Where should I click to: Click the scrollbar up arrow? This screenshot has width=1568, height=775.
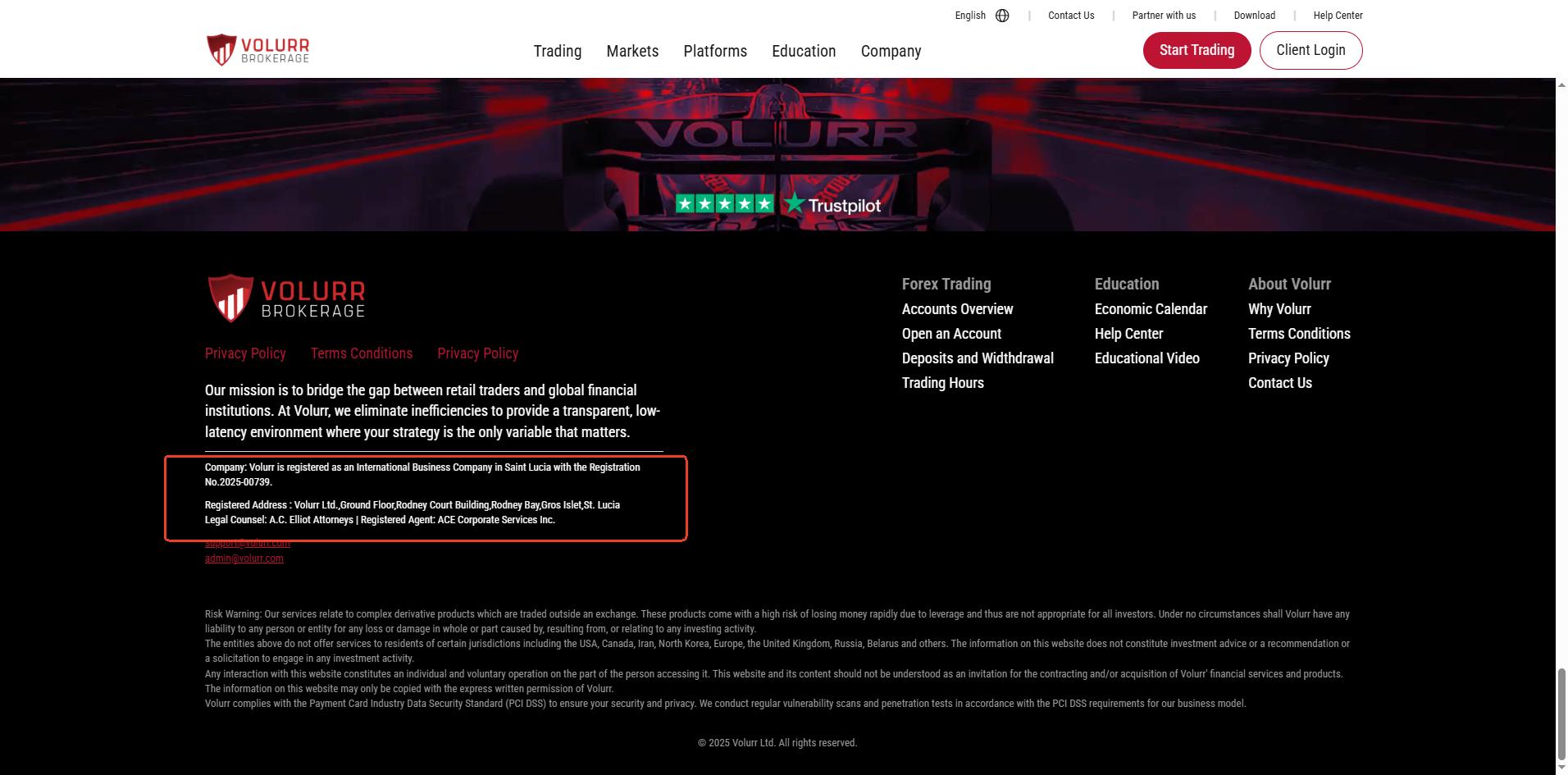pyautogui.click(x=1561, y=85)
